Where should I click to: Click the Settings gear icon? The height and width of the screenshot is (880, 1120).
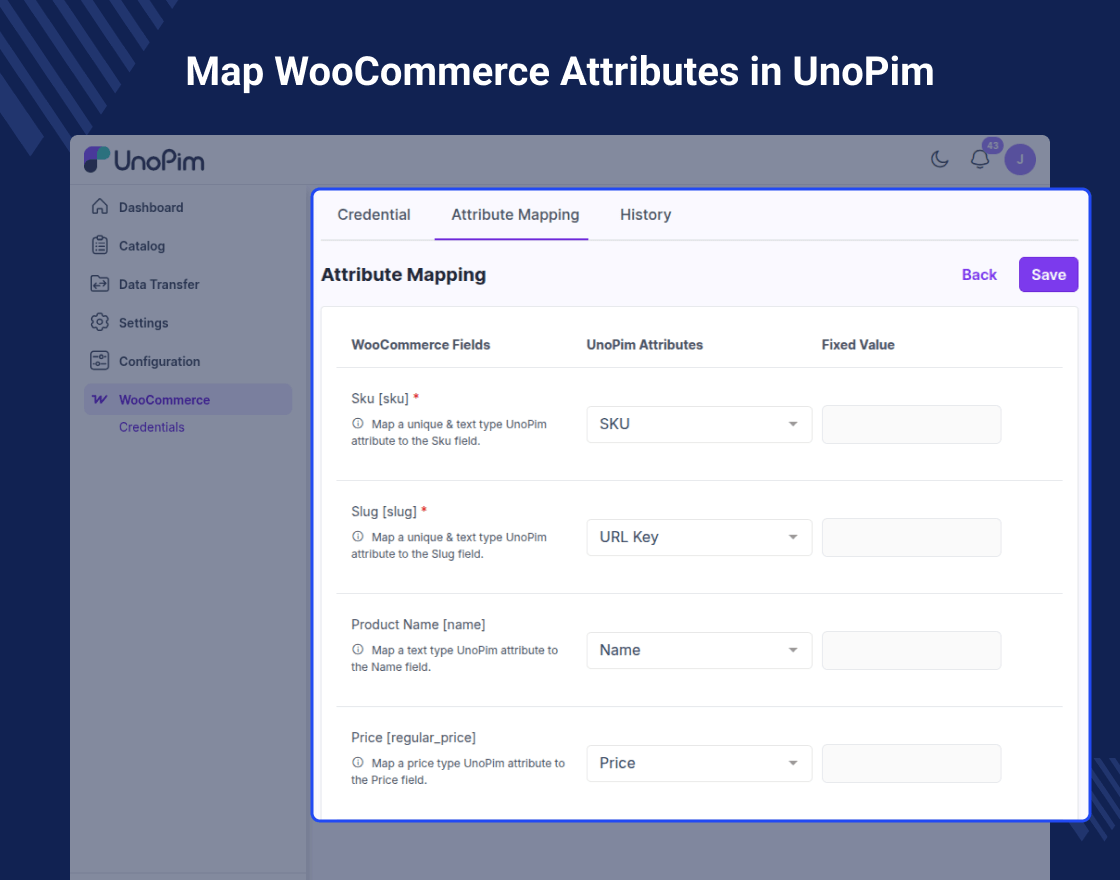(100, 322)
